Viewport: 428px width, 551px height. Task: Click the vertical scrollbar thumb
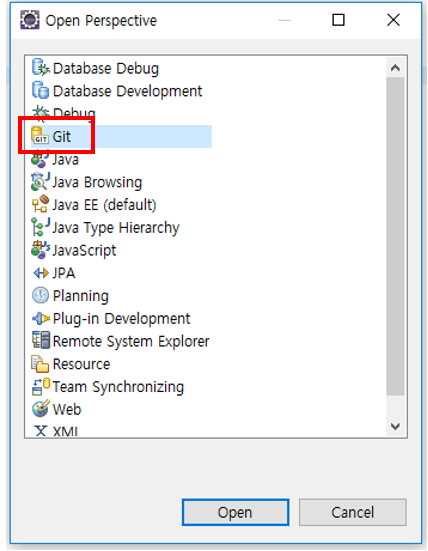(x=395, y=236)
